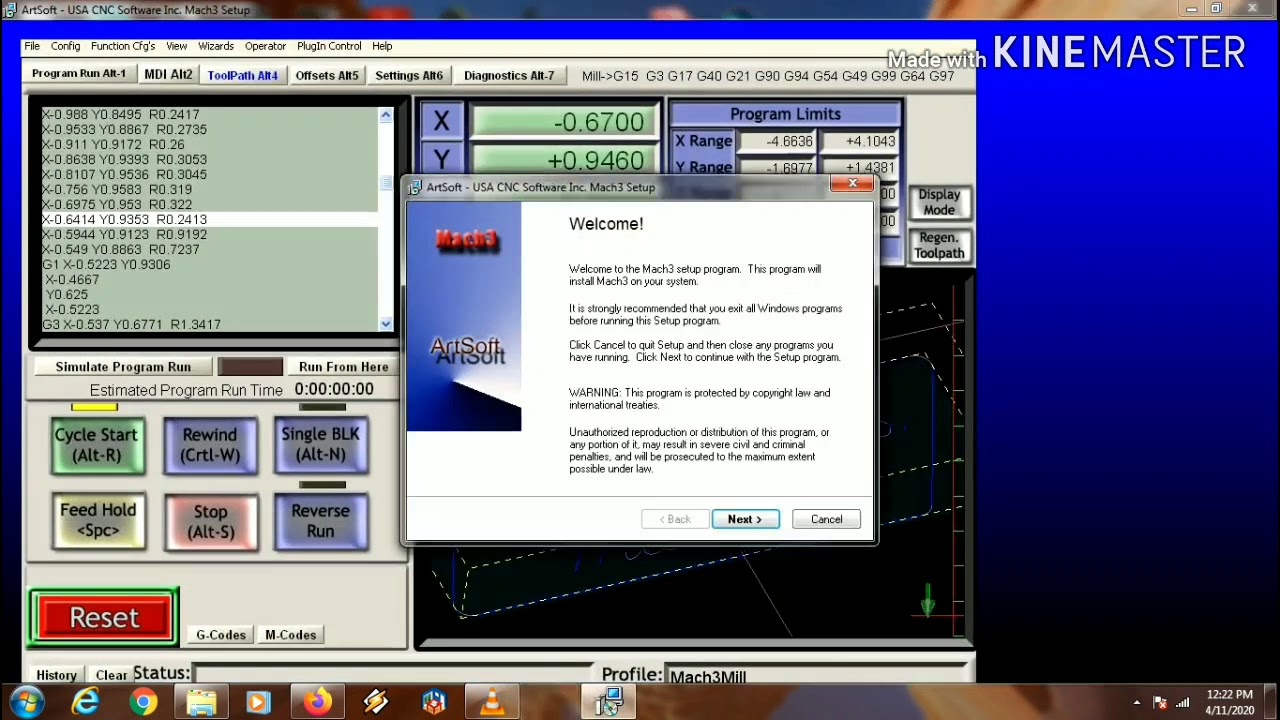Click Simulate Program Run button
This screenshot has height=720, width=1280.
[x=123, y=367]
